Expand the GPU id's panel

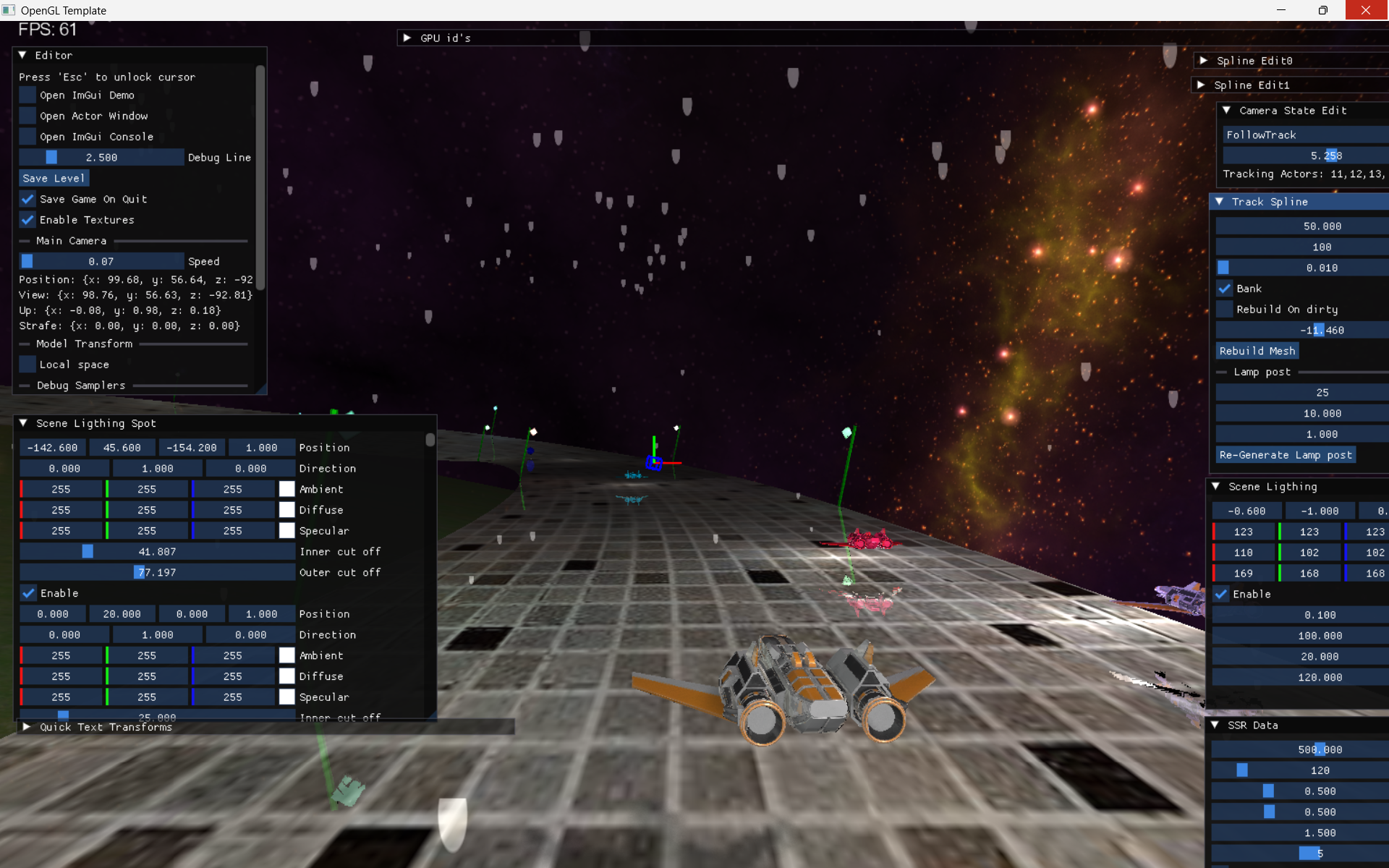[407, 38]
